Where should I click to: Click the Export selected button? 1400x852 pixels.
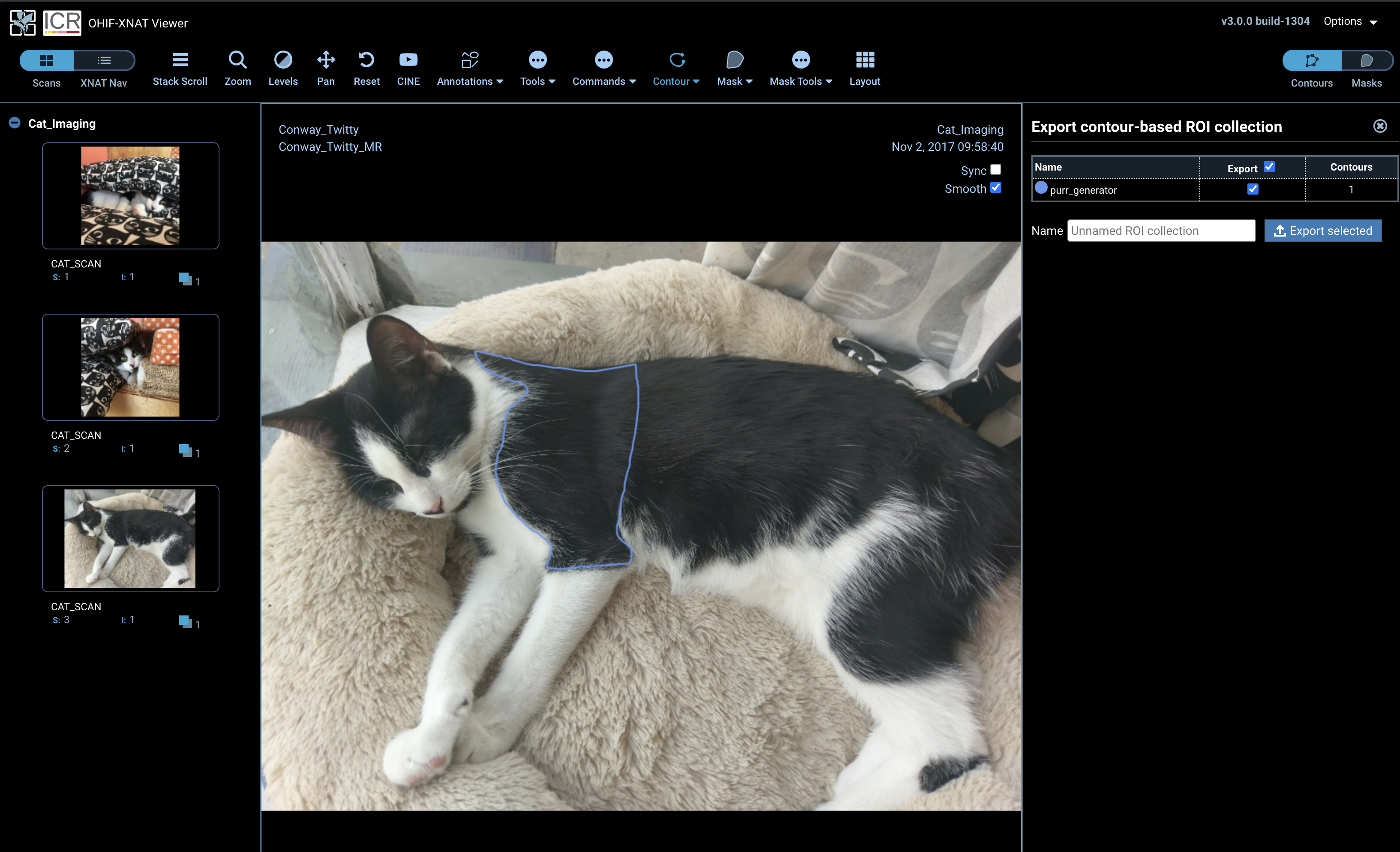(x=1323, y=231)
